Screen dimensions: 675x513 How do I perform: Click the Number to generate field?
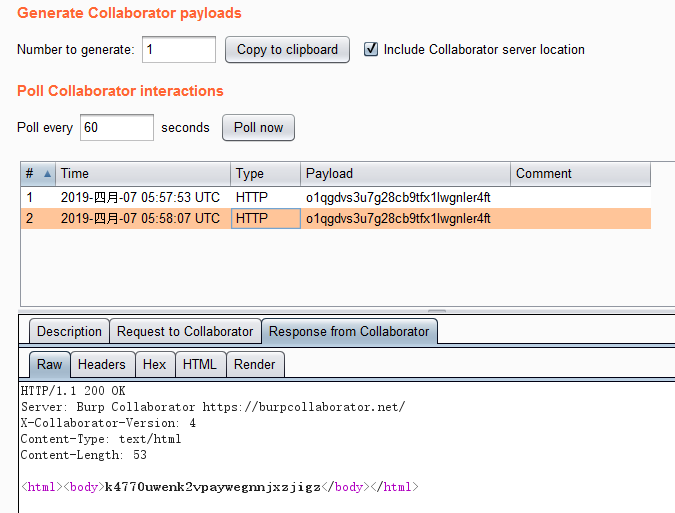coord(179,50)
